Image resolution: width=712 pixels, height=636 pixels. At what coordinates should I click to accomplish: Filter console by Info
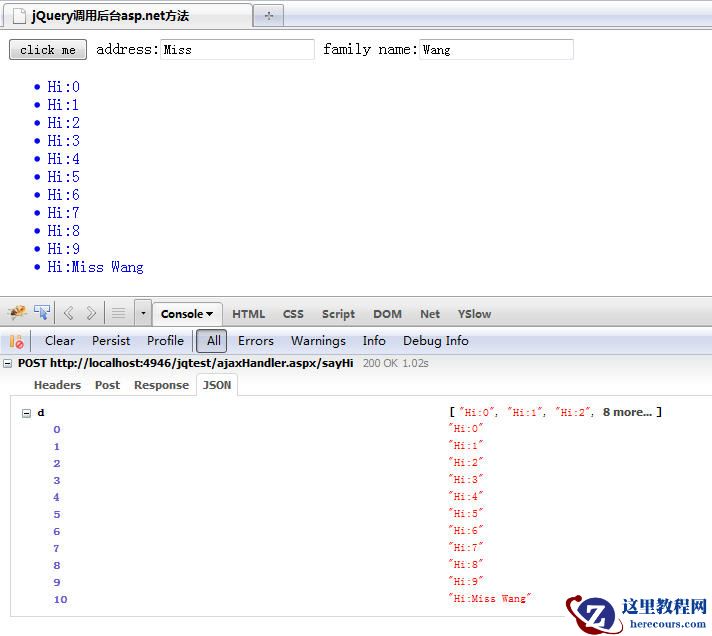(374, 340)
